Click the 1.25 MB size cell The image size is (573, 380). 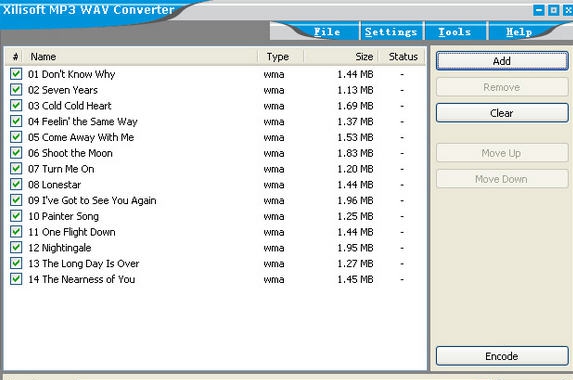[x=355, y=216]
